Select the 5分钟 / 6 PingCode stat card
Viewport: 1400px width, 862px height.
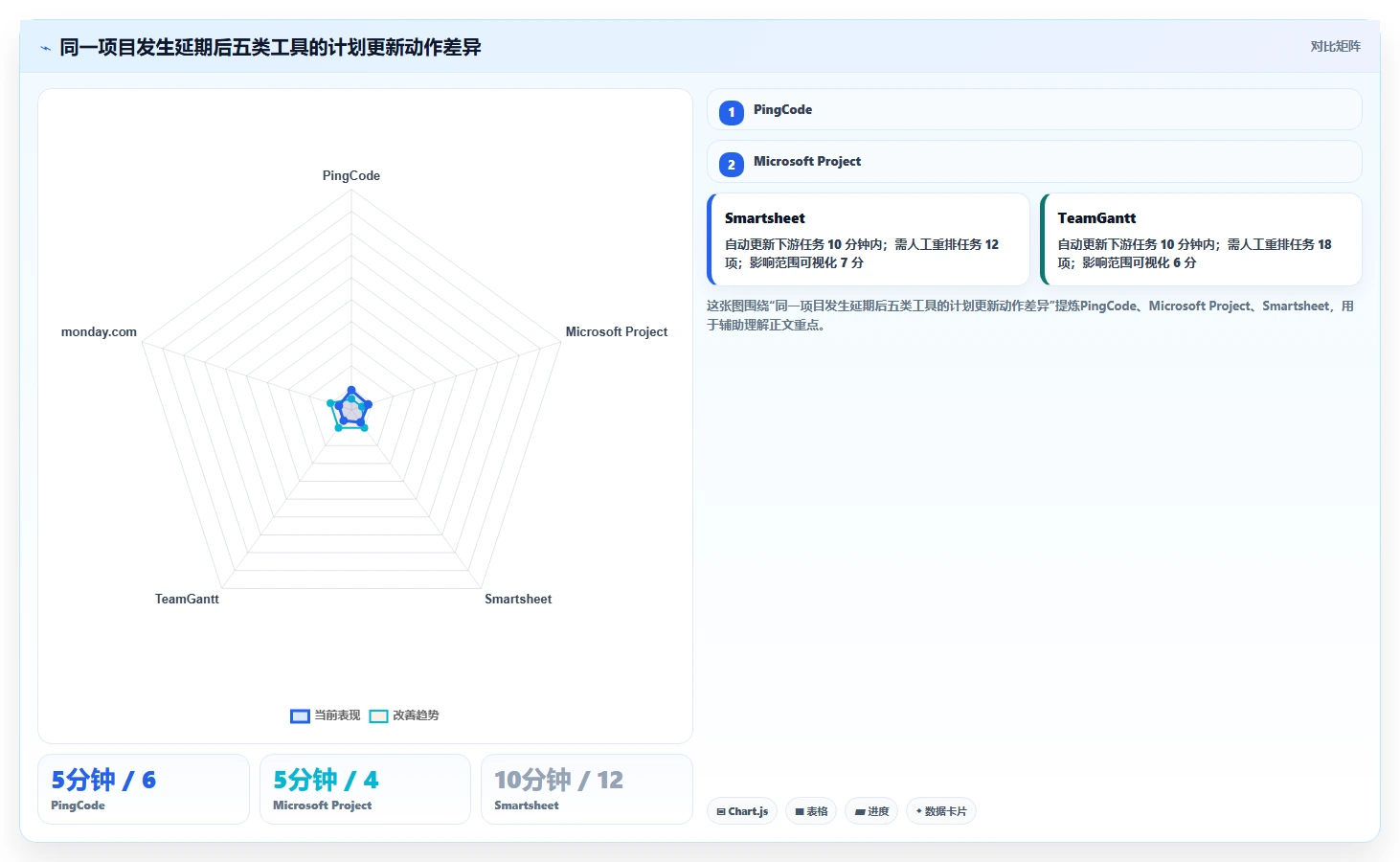144,789
